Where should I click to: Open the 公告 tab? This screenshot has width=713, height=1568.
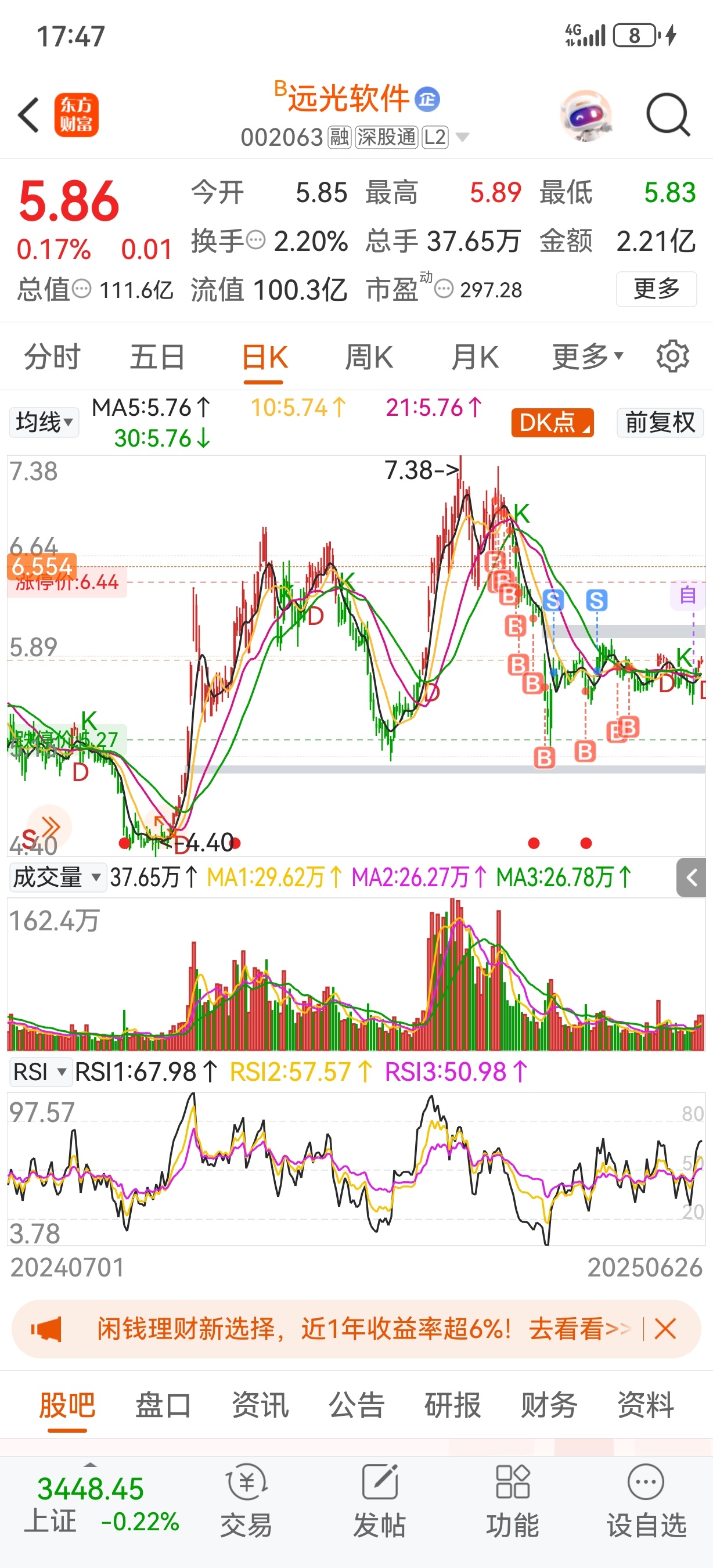coord(356,1405)
